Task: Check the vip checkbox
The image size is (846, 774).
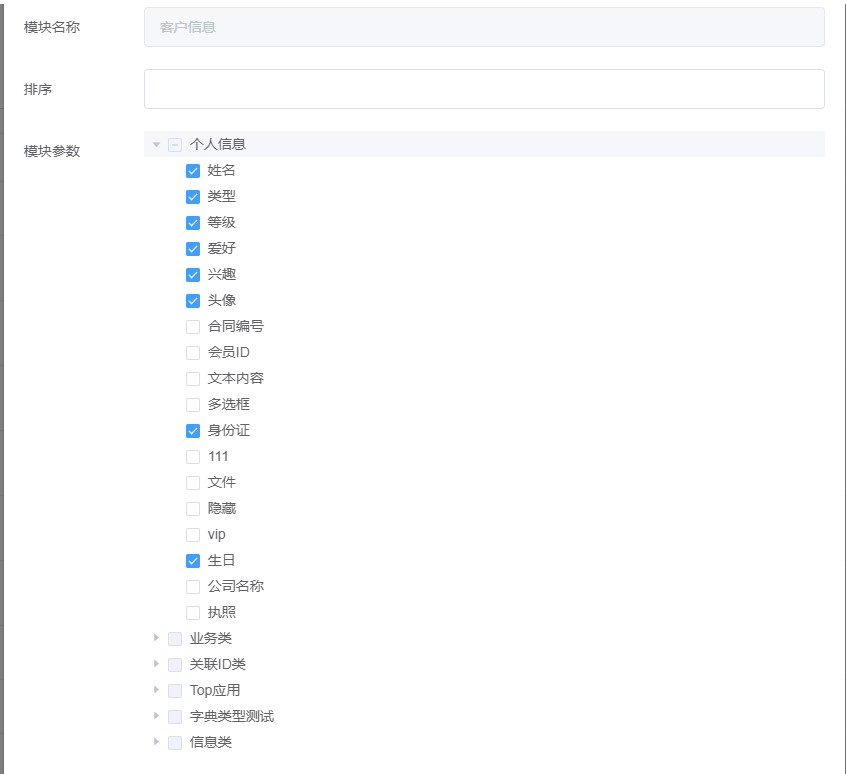Action: (193, 535)
